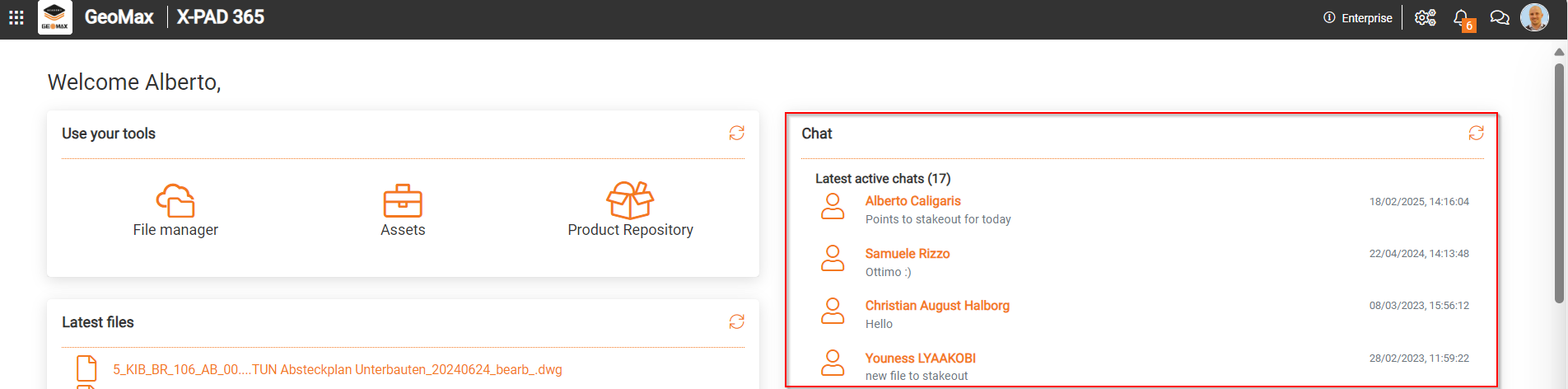
Task: Open the TUN Absteckplan Unterbauten dwg file
Action: click(337, 369)
